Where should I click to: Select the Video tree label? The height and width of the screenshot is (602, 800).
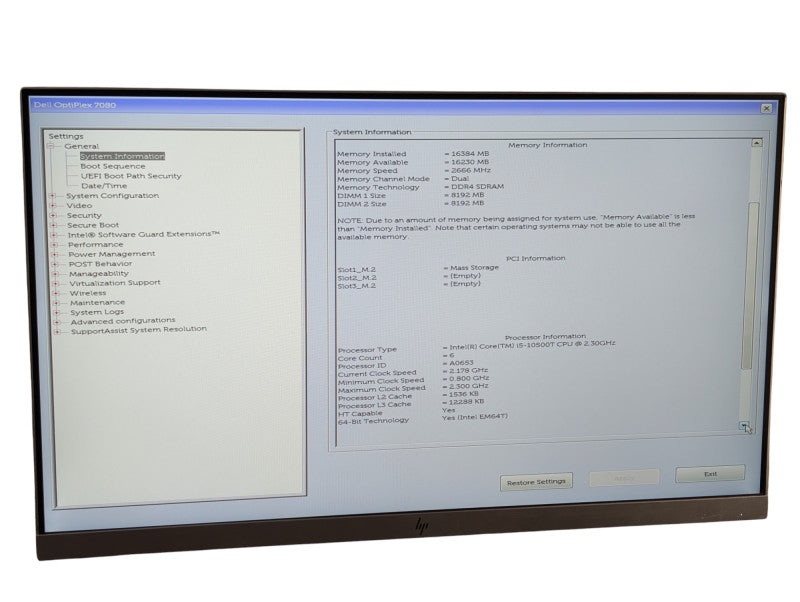point(79,206)
